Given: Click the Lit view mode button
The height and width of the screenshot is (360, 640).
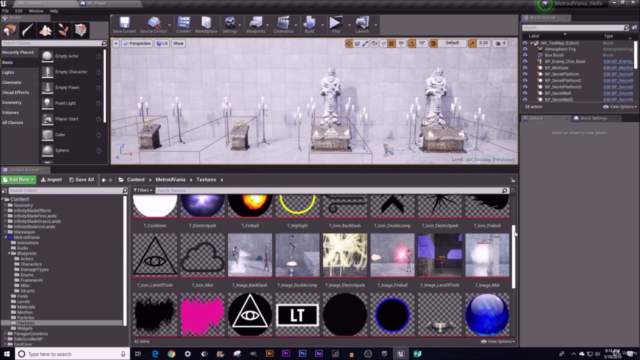Looking at the screenshot, I should click(162, 43).
